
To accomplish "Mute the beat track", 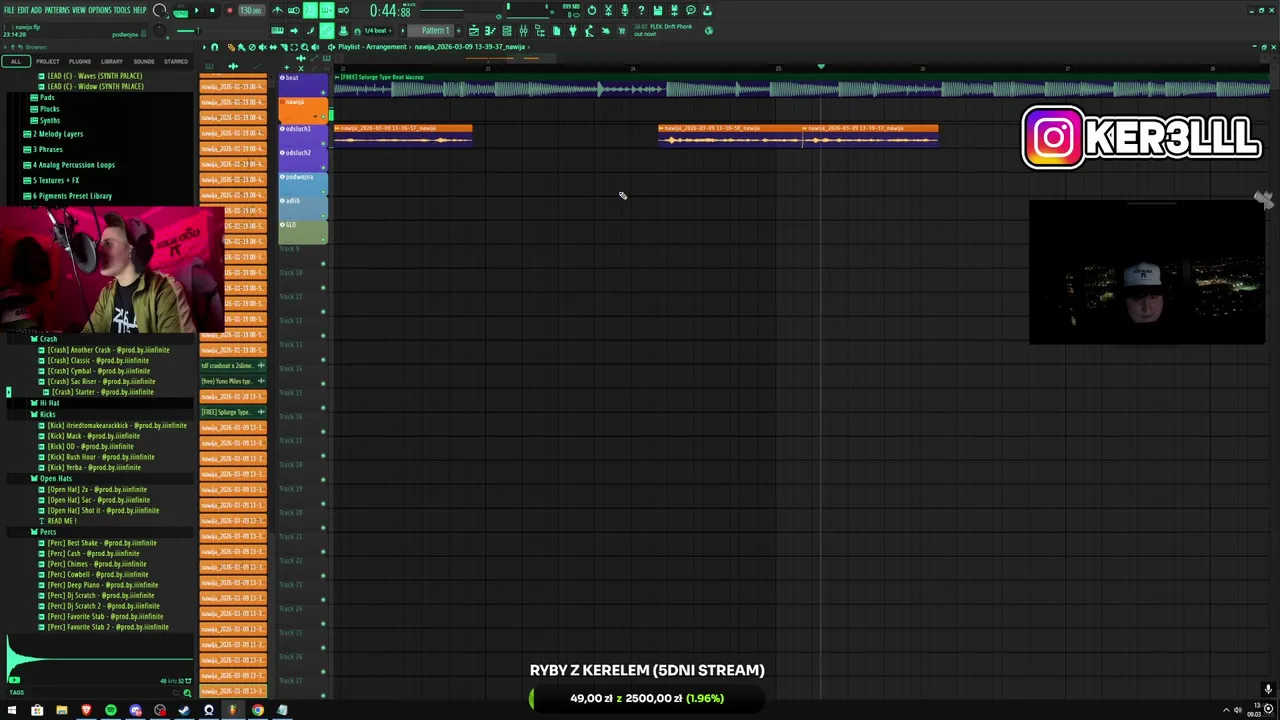I will (323, 93).
